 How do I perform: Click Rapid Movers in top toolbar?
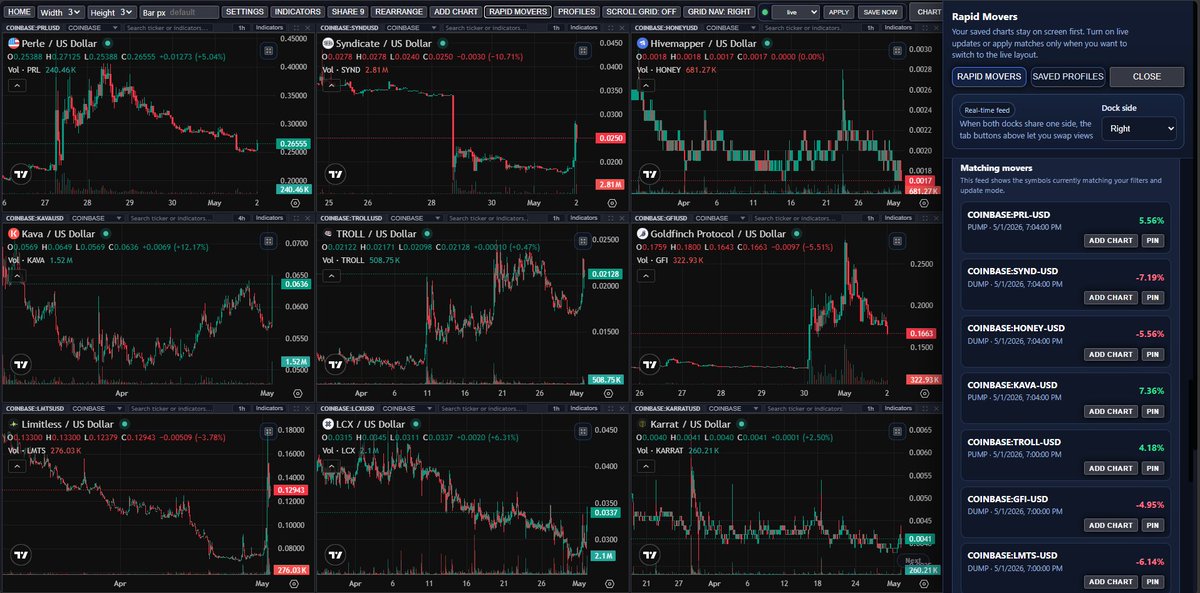point(517,12)
